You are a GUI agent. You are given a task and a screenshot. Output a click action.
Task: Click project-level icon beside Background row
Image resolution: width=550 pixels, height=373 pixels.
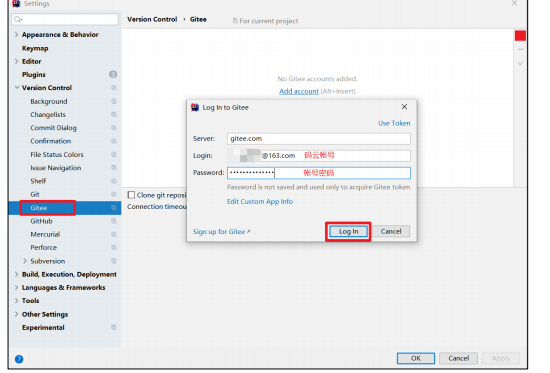114,101
